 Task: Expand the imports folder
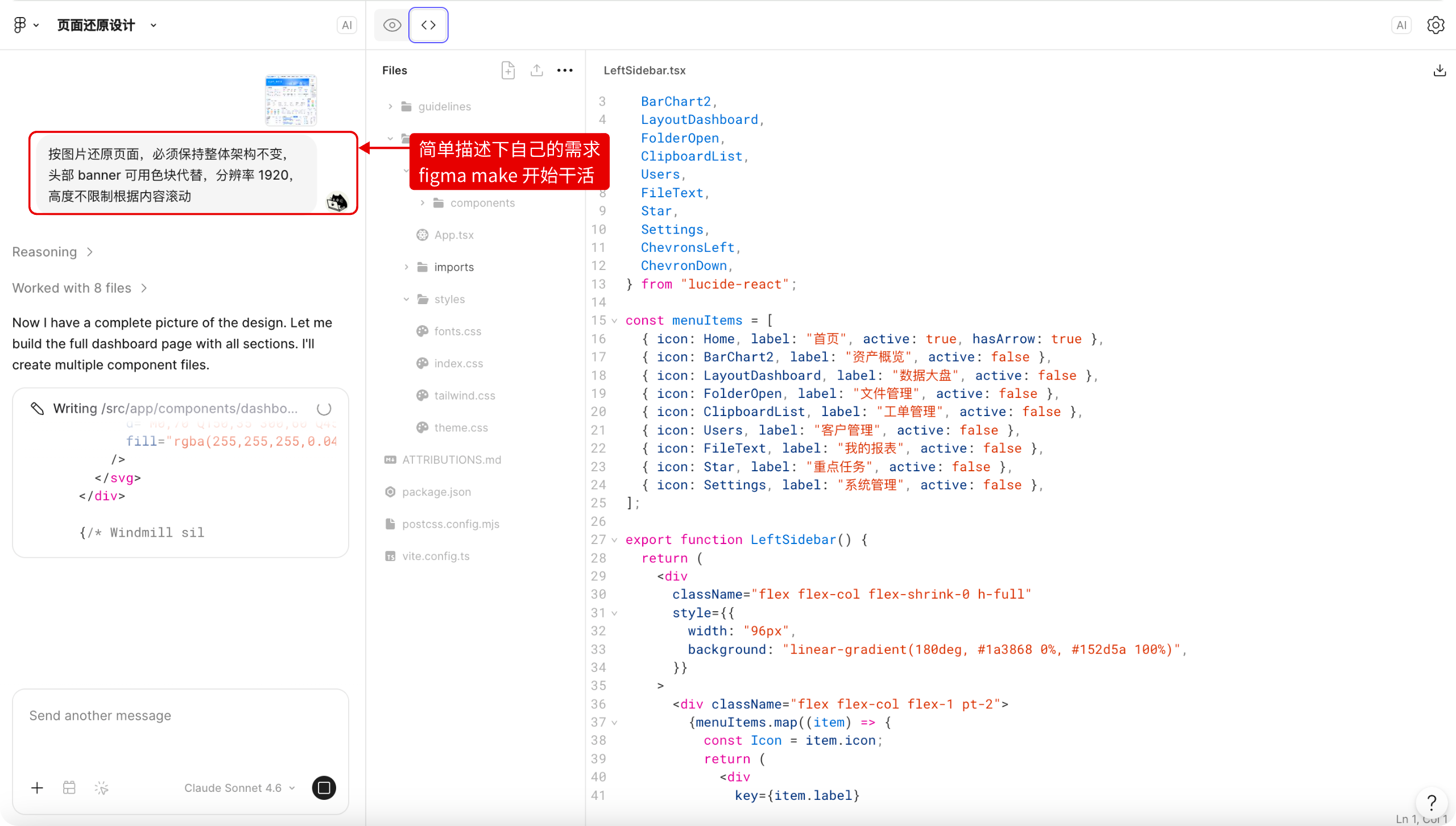click(406, 267)
